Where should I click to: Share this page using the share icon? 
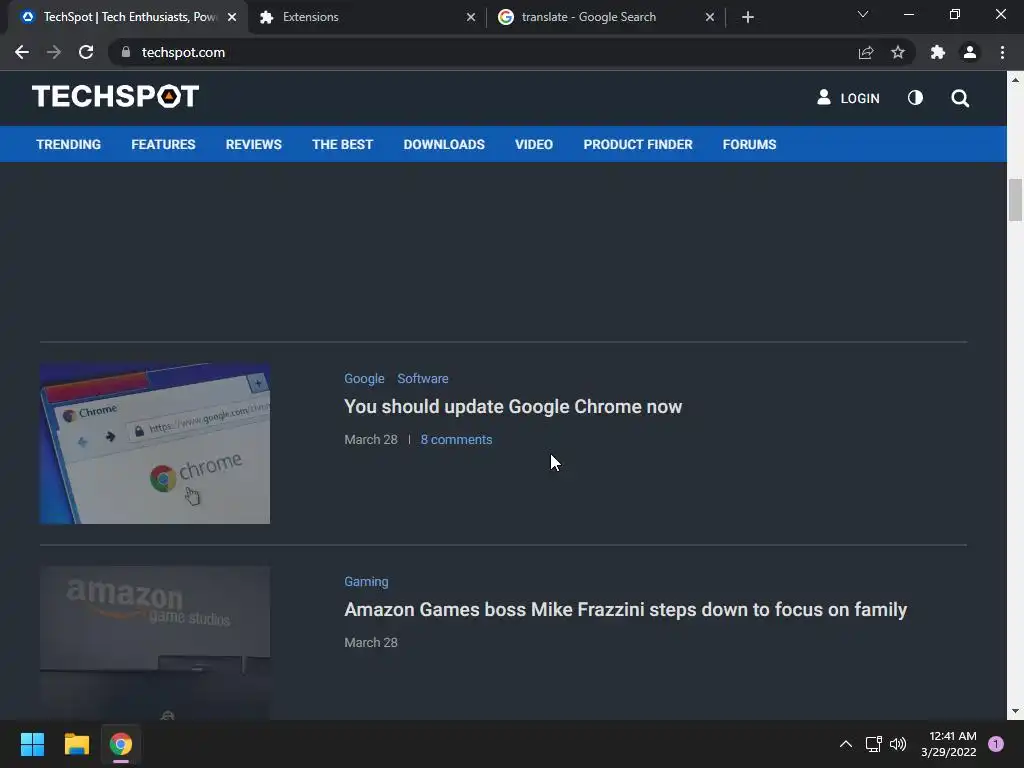pyautogui.click(x=866, y=52)
